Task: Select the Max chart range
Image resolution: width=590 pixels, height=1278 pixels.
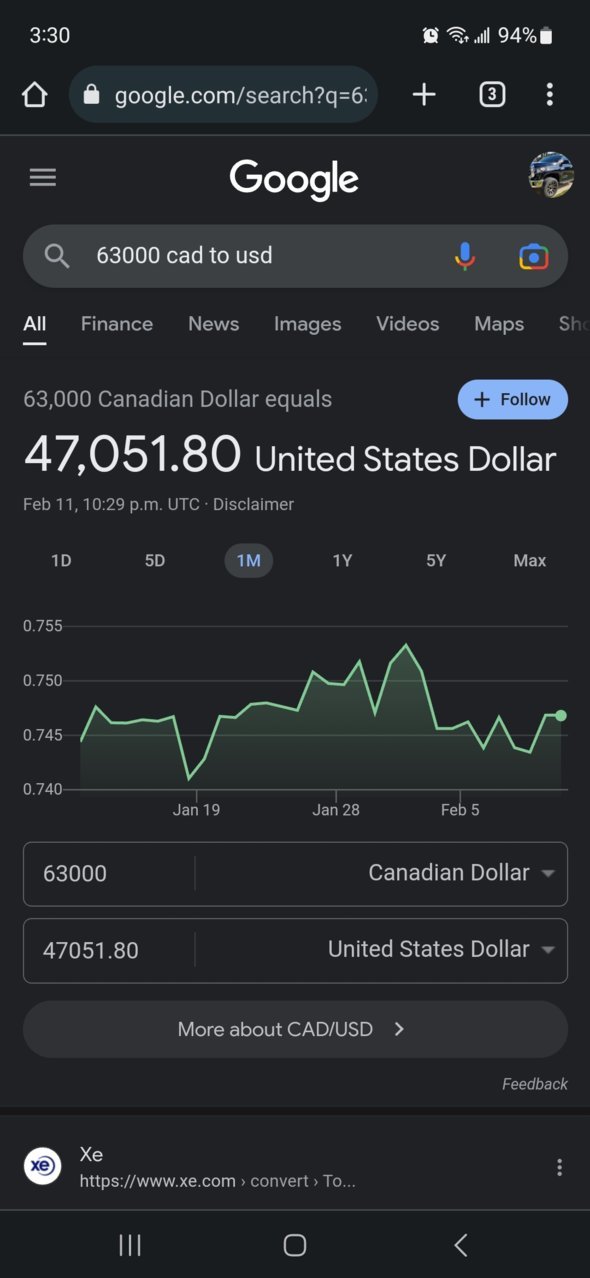Action: coord(530,561)
